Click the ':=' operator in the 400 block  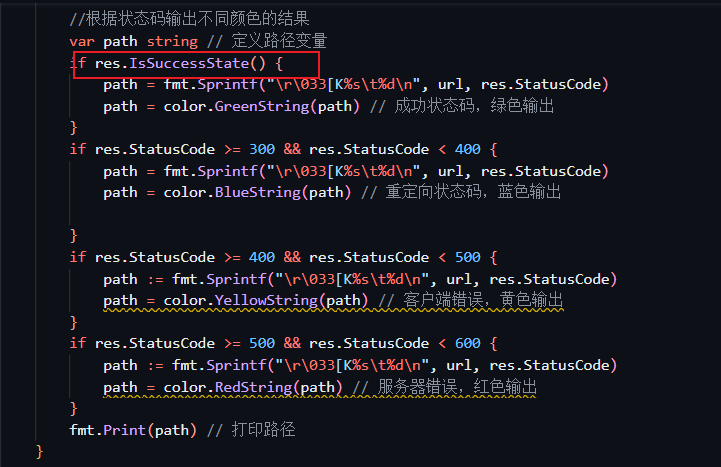(x=155, y=279)
